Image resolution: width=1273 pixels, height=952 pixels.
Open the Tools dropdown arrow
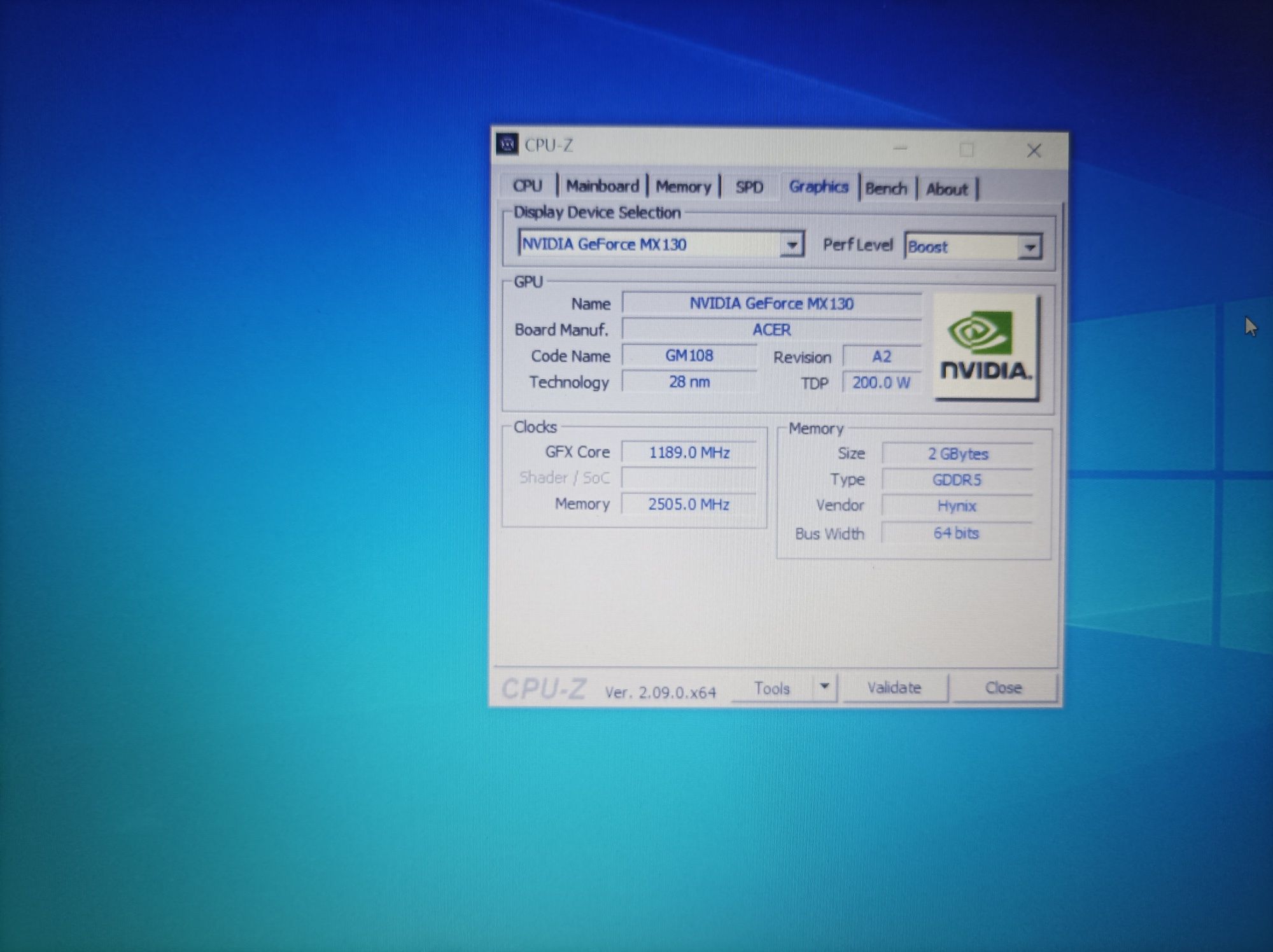tap(824, 687)
